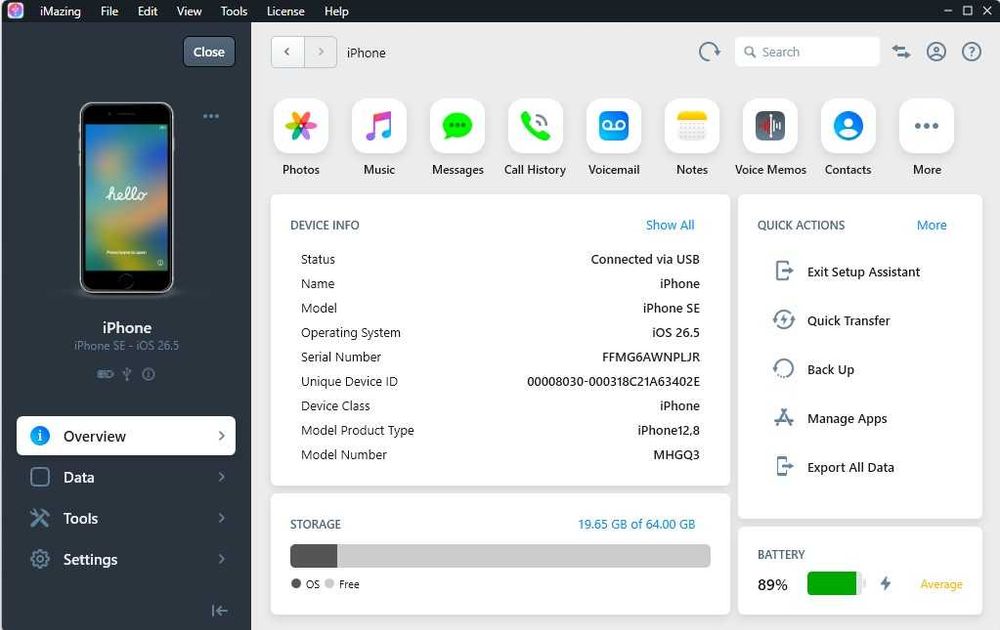
Task: Open the Edit menu
Action: click(147, 11)
